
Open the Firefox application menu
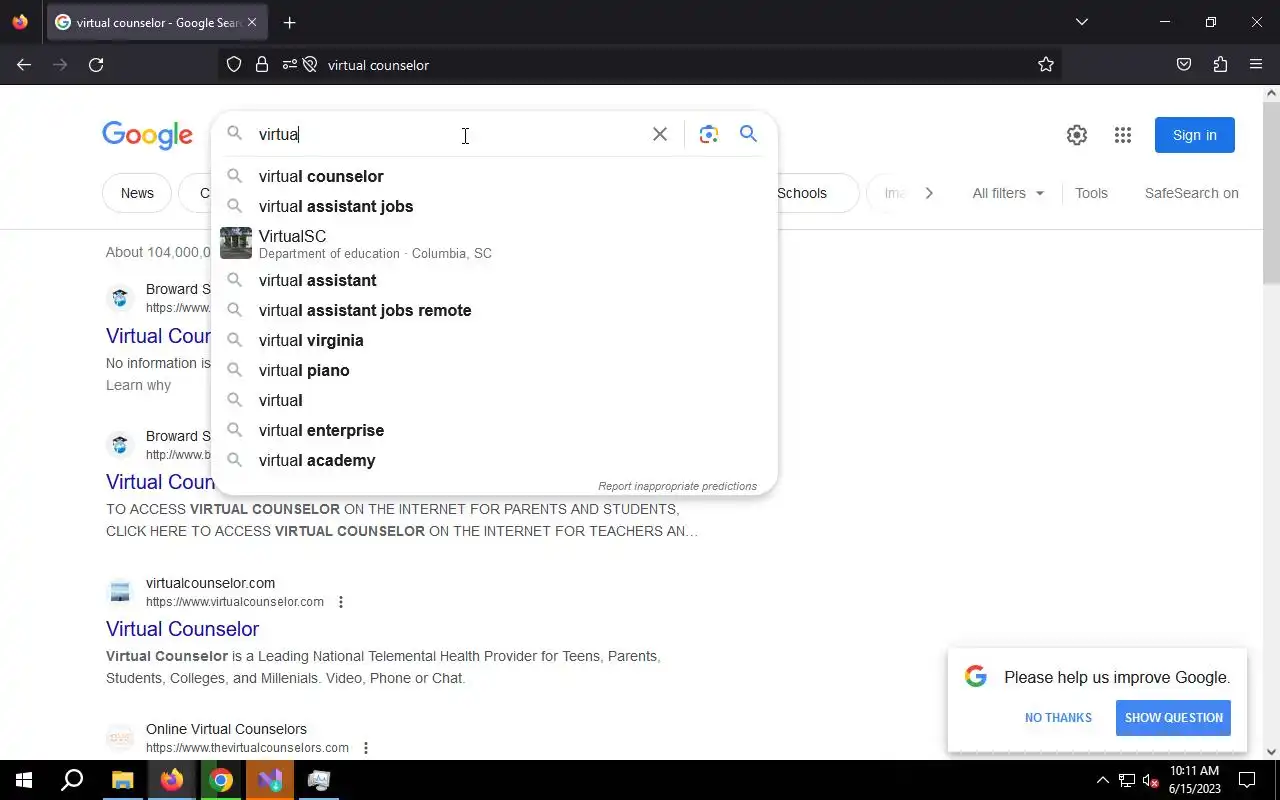point(1256,64)
